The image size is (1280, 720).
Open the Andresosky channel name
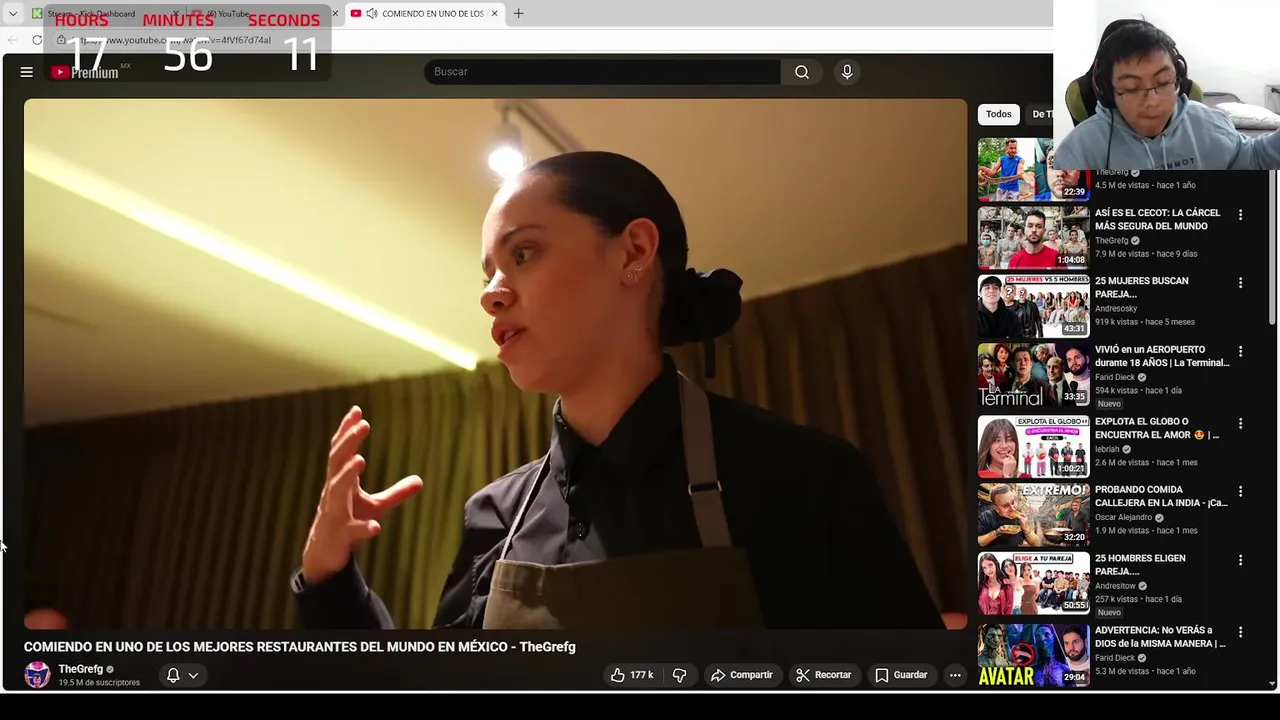(1116, 309)
